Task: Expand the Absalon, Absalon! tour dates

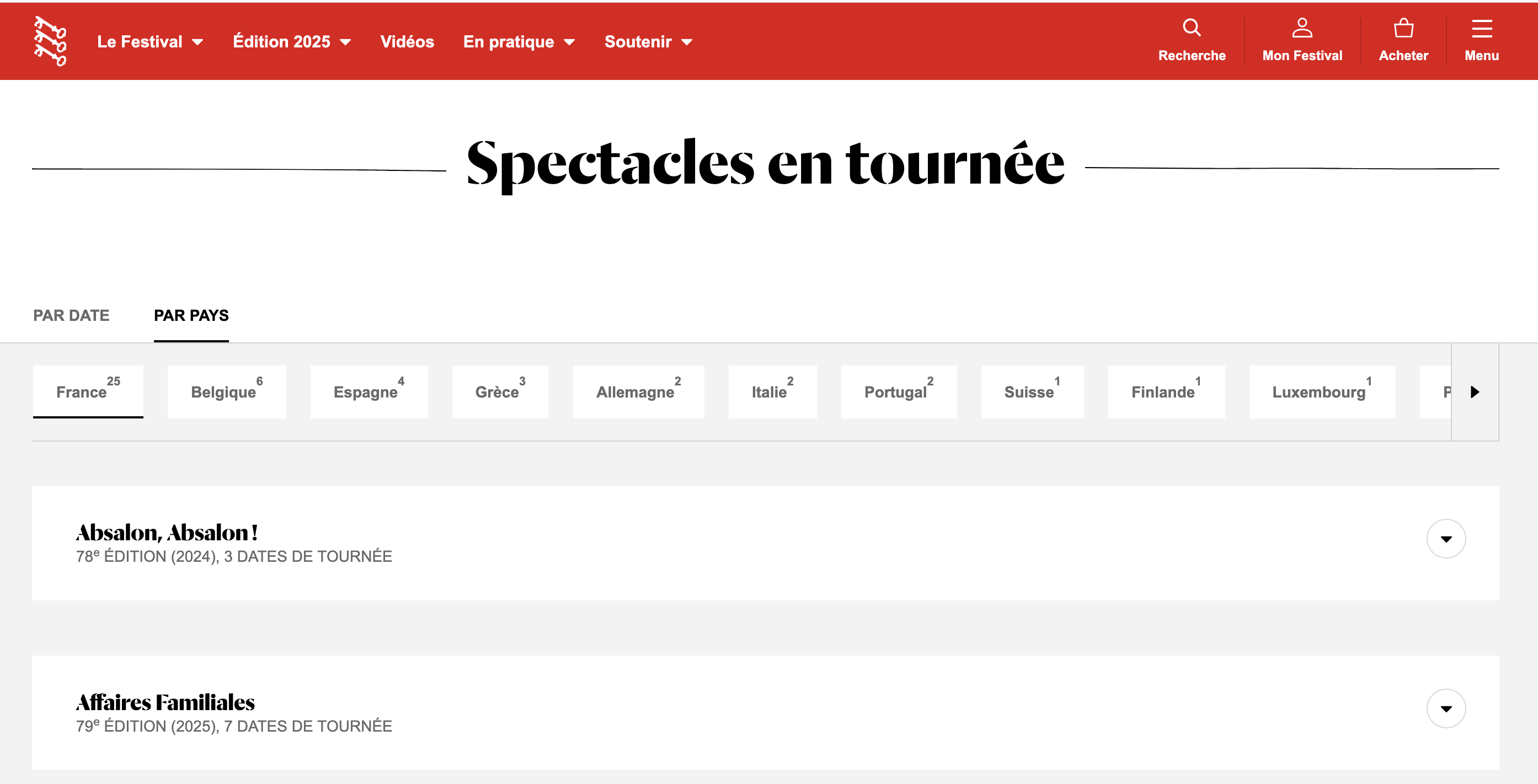Action: pos(1445,539)
